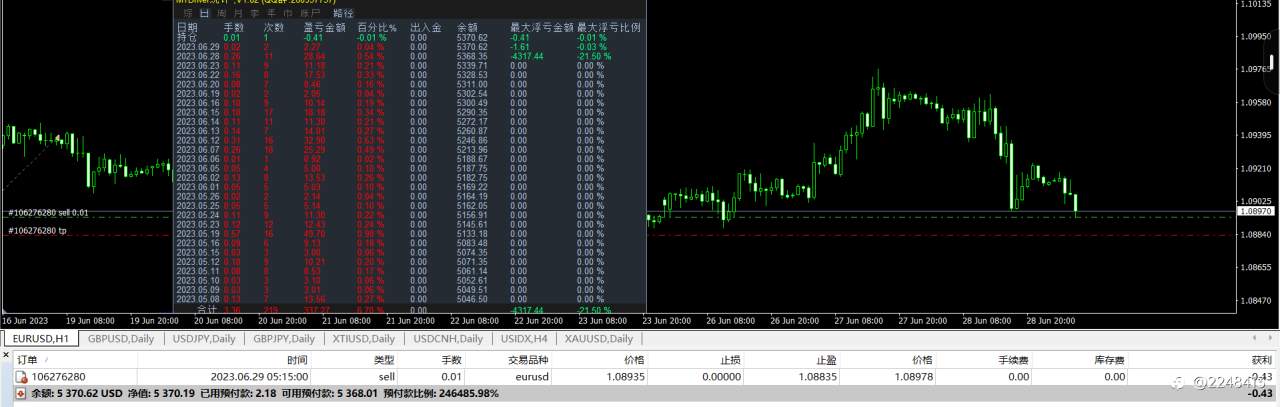
Task: Select order number 106276280 in the terminal
Action: 60,377
